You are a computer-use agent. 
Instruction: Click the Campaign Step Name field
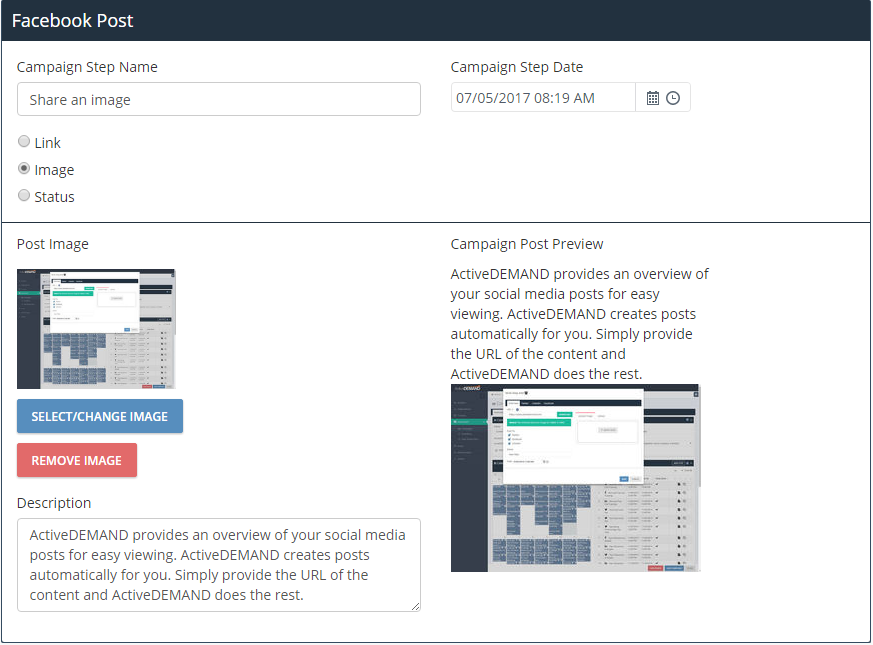point(219,99)
